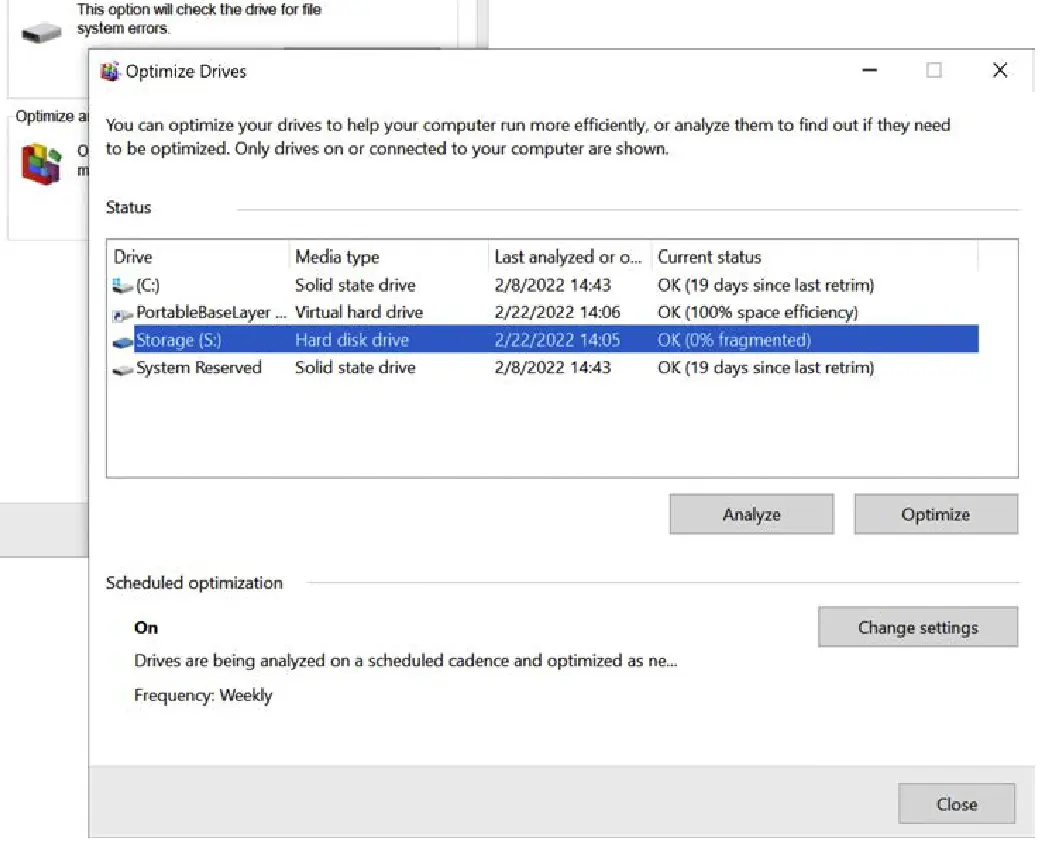Select the (C:) solid state drive row
This screenshot has width=1062, height=852.
click(x=355, y=286)
